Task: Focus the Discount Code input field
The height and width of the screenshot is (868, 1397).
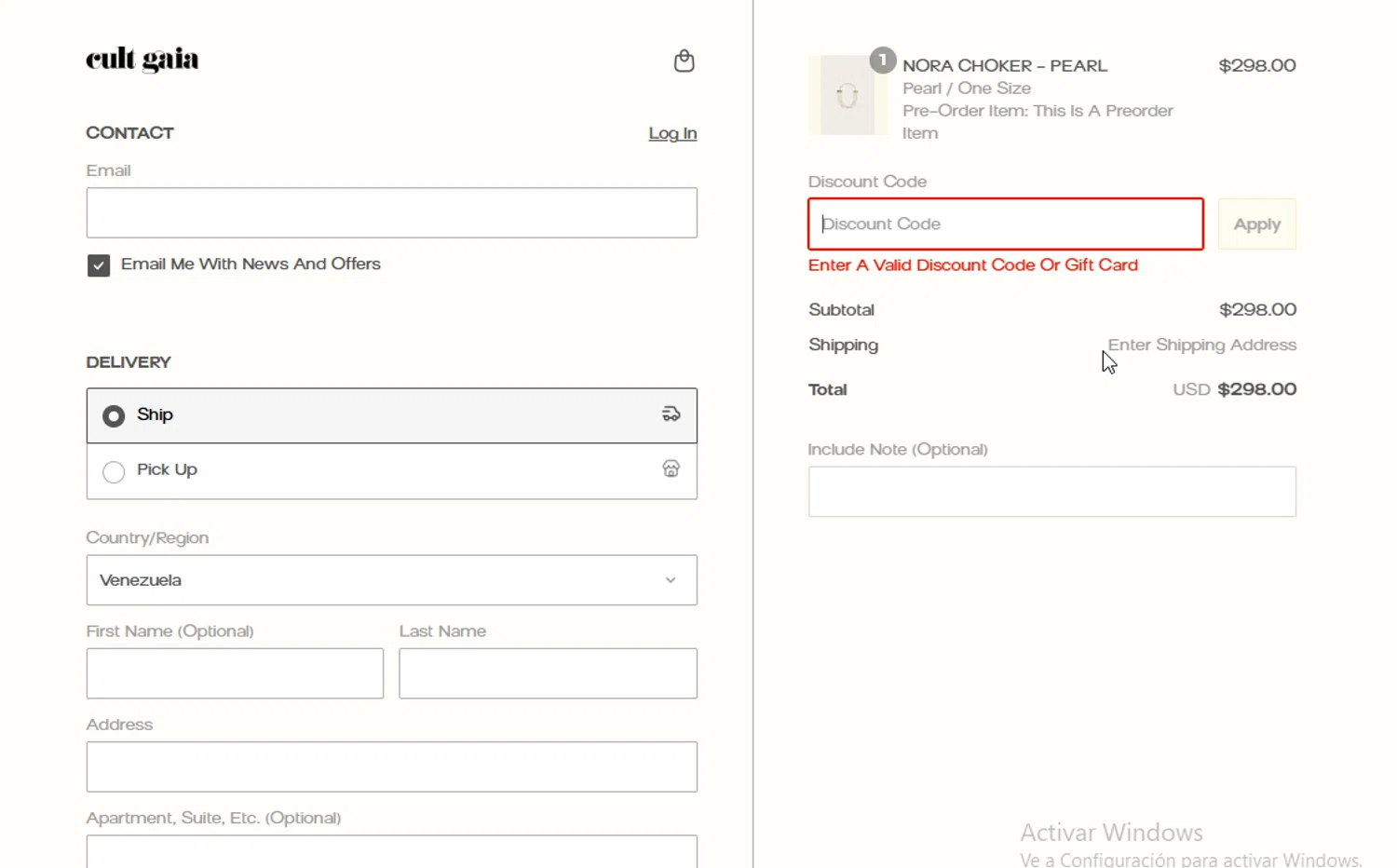Action: pyautogui.click(x=1006, y=224)
